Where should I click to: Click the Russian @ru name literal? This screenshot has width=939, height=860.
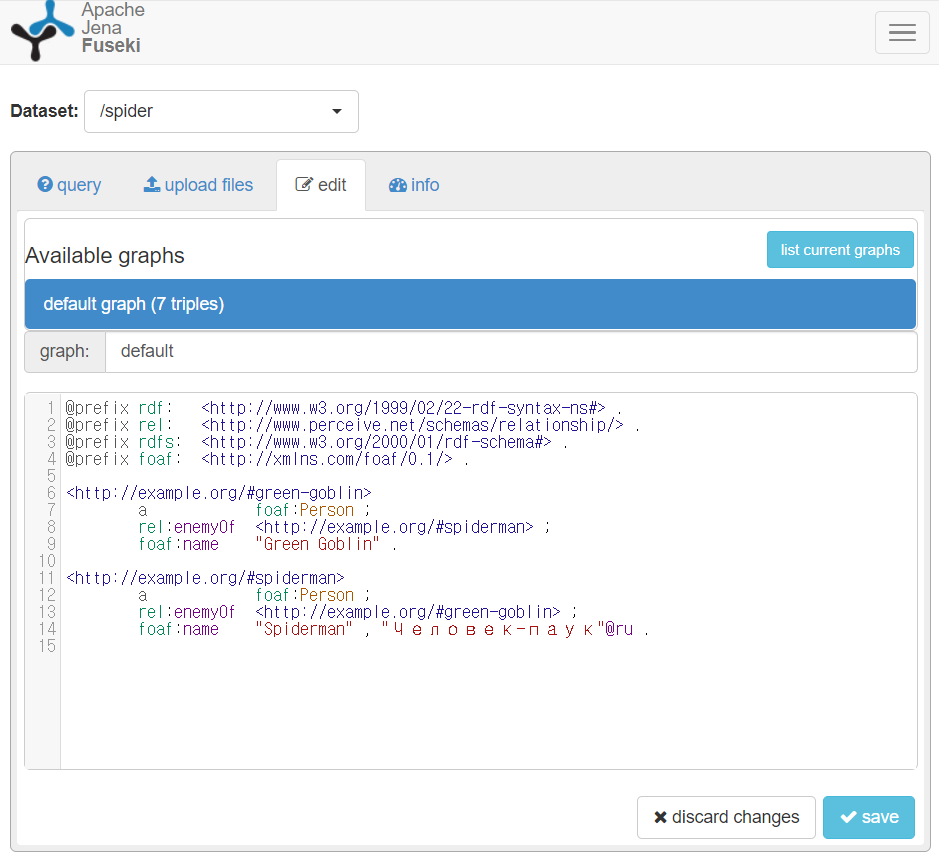pos(507,629)
